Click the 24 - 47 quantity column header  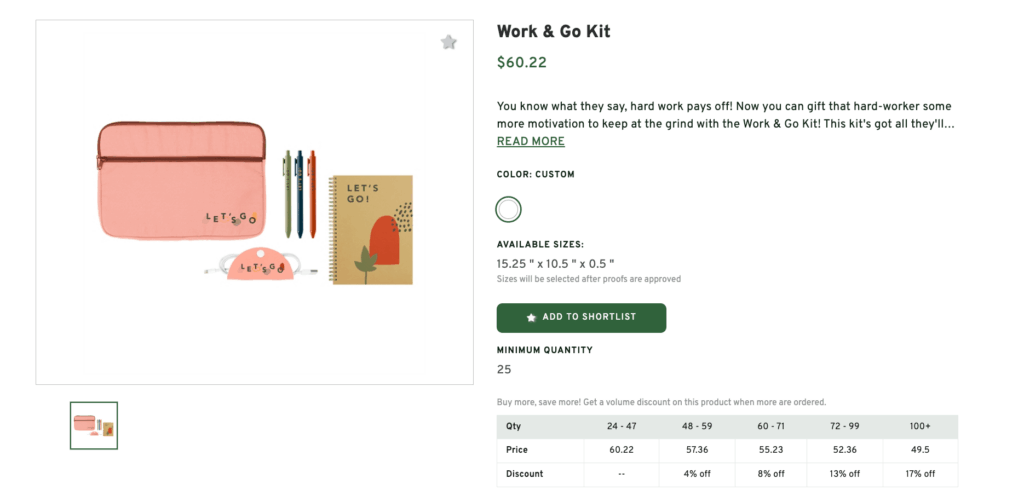coord(622,426)
